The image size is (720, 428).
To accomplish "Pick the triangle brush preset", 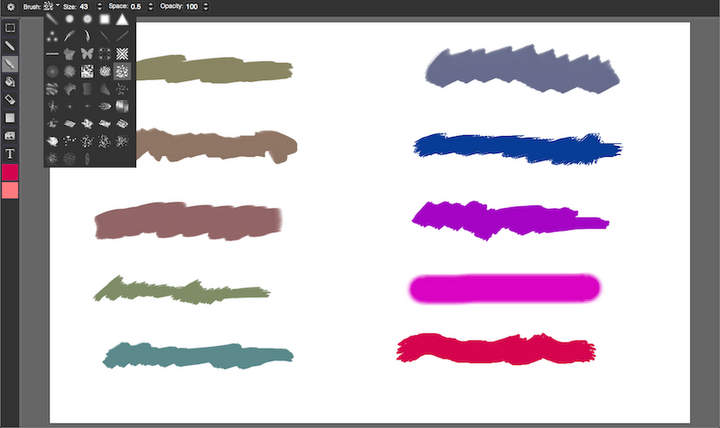I will (x=122, y=19).
